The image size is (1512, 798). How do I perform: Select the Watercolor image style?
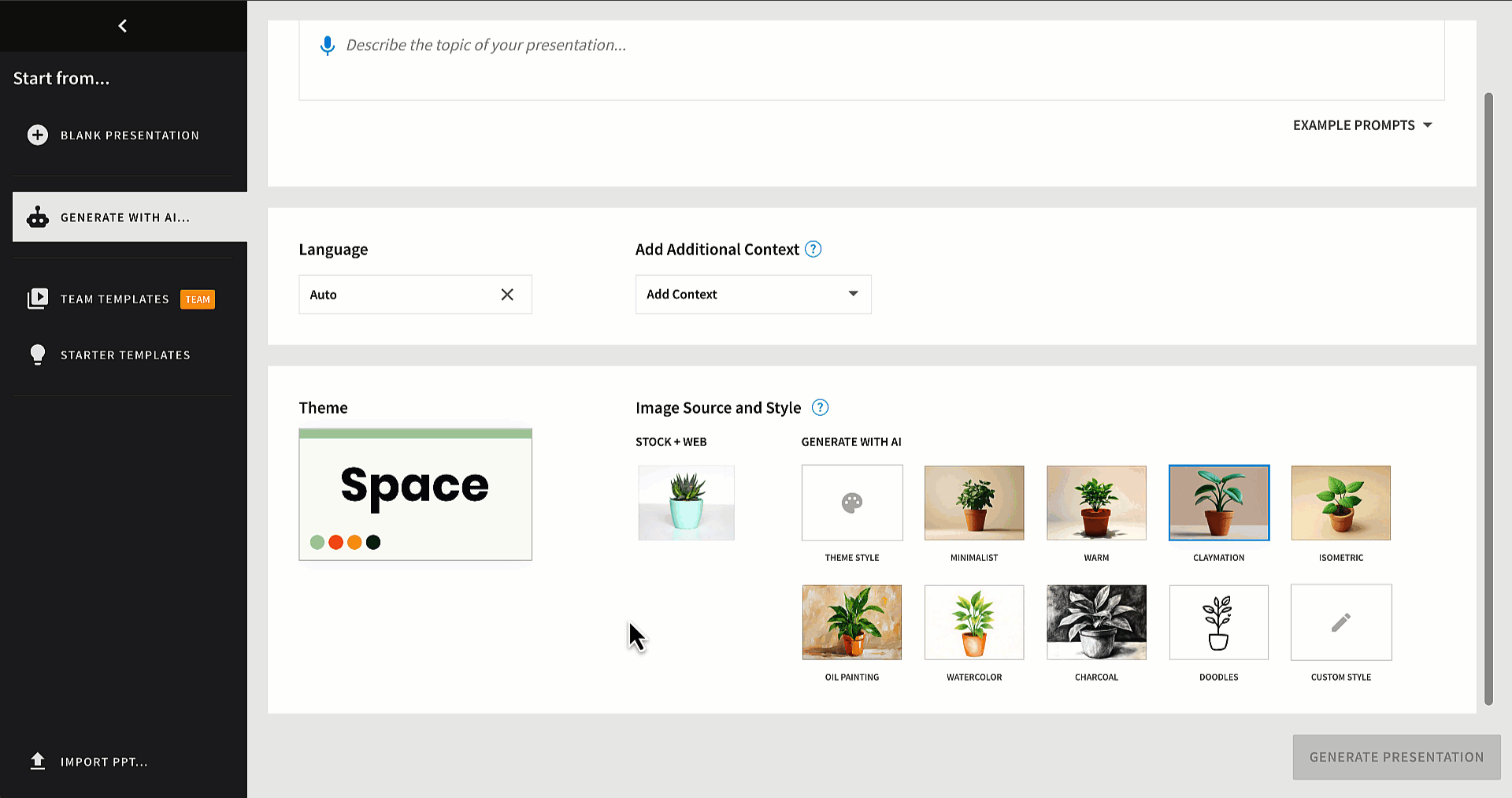pos(974,622)
